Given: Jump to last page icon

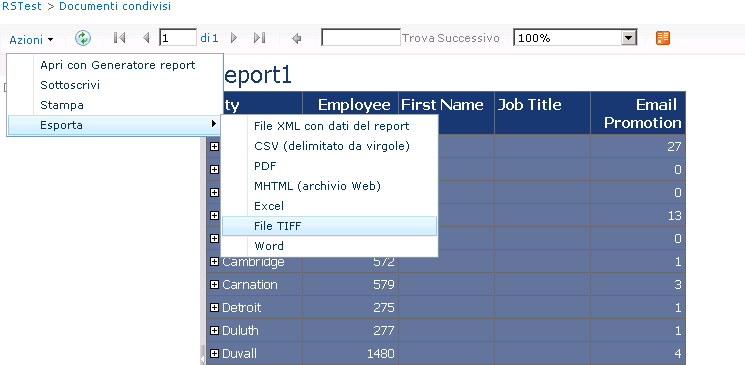Looking at the screenshot, I should coord(259,38).
